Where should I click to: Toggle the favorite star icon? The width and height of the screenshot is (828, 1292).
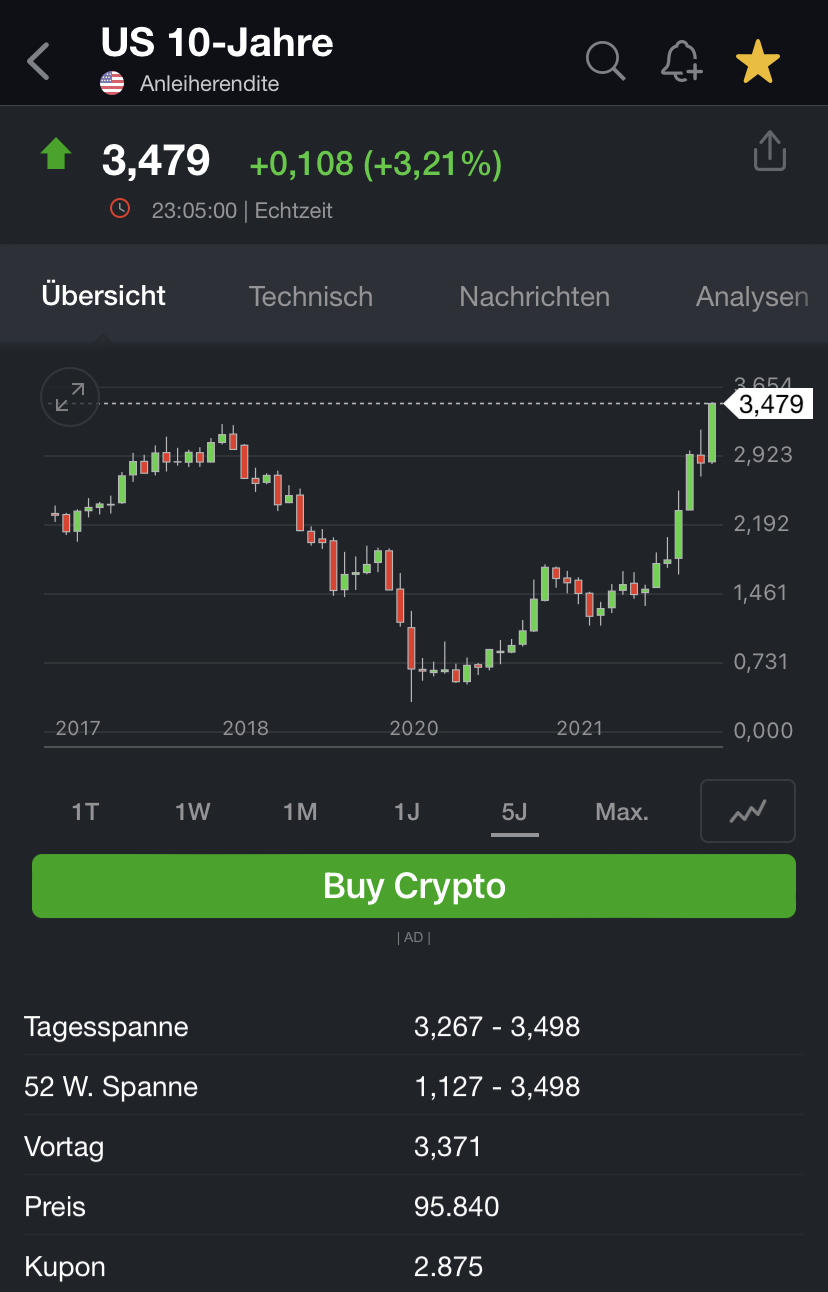(757, 62)
